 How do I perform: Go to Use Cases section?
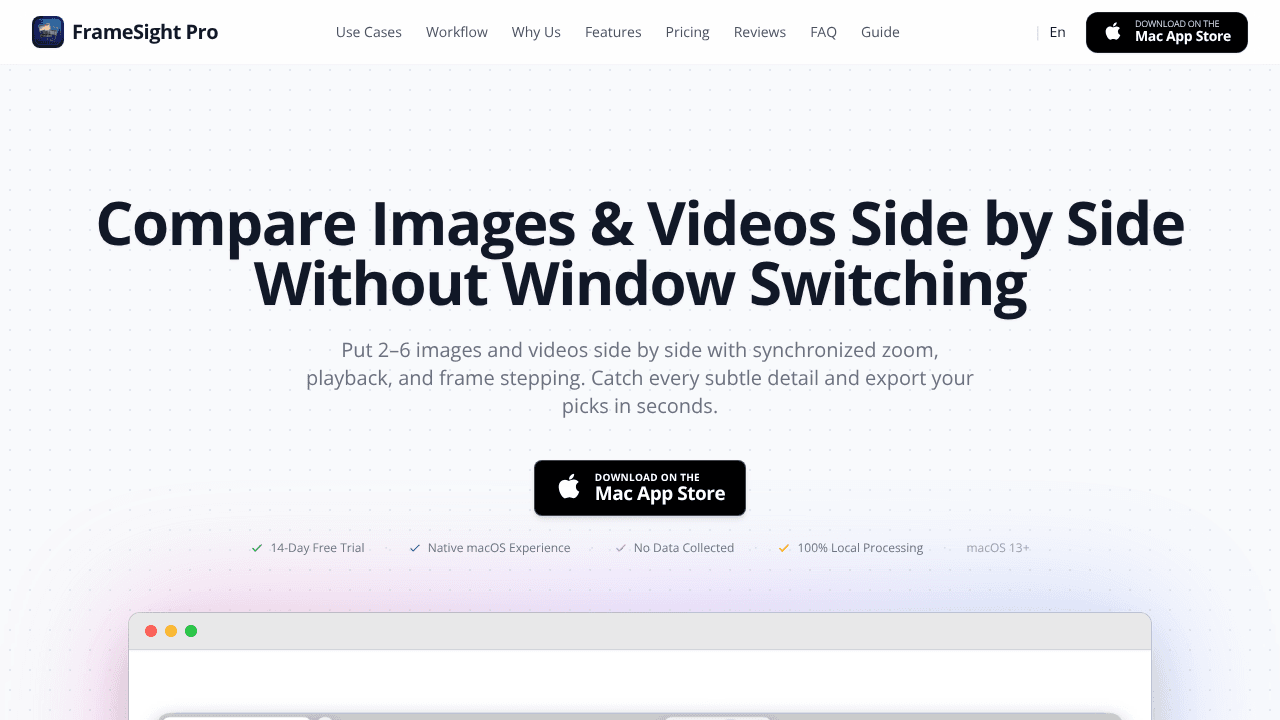click(x=369, y=32)
